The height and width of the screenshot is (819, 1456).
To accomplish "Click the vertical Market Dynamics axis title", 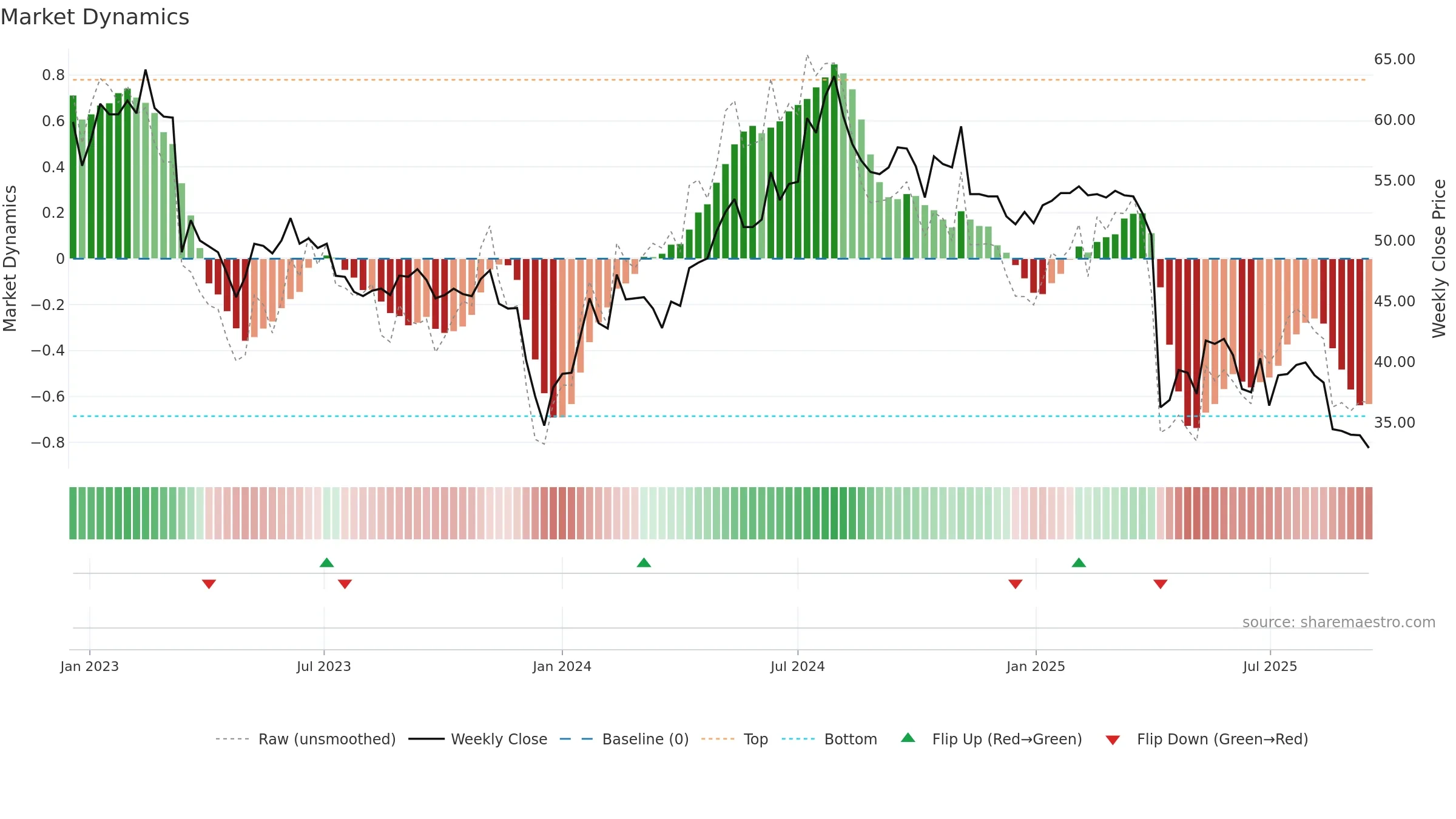I will (10, 258).
